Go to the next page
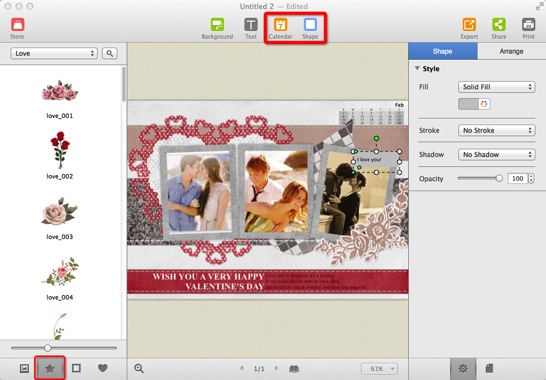Viewport: 546px width, 380px height. (276, 368)
